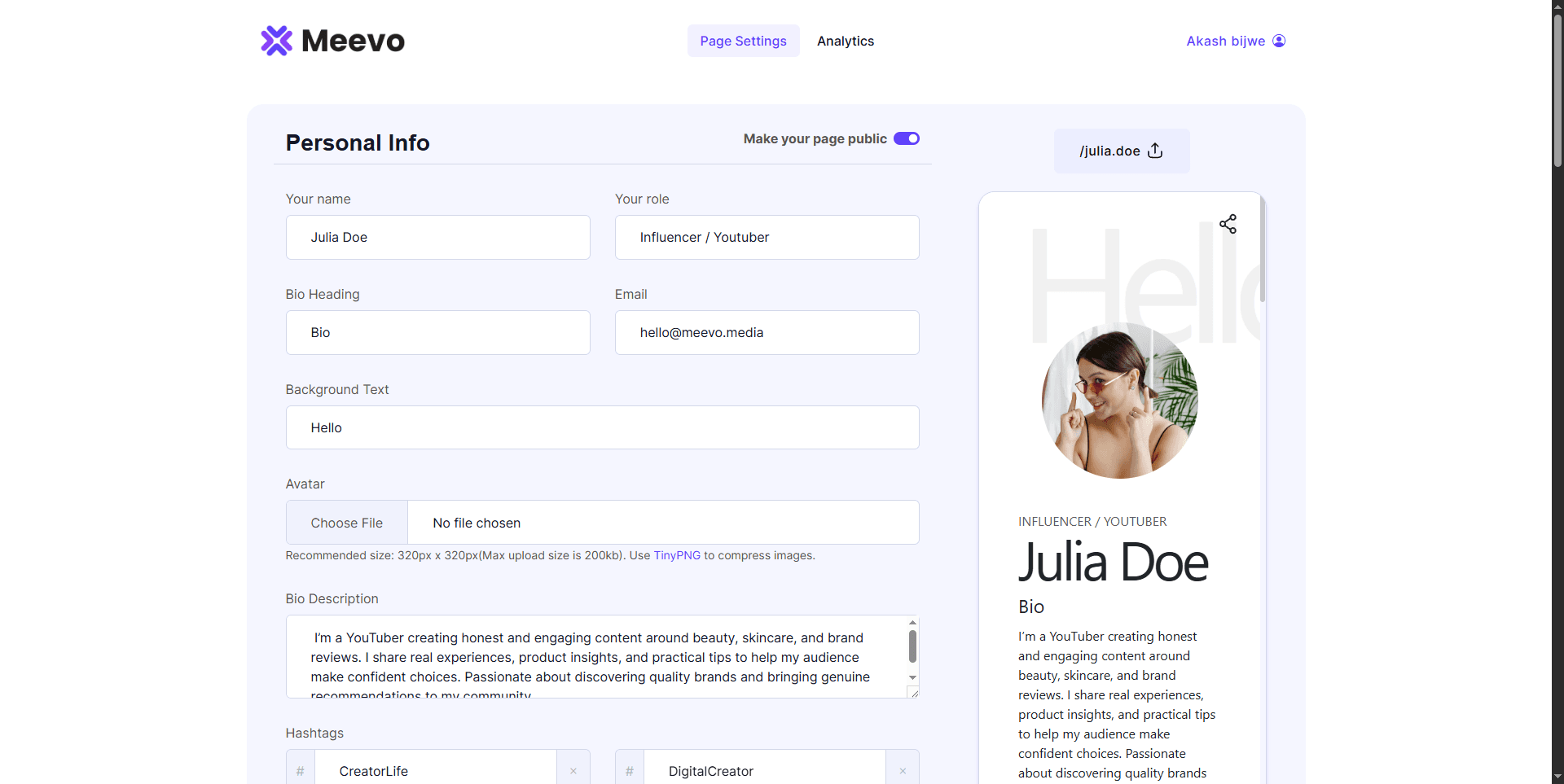
Task: Click the Your role input field
Action: click(767, 237)
